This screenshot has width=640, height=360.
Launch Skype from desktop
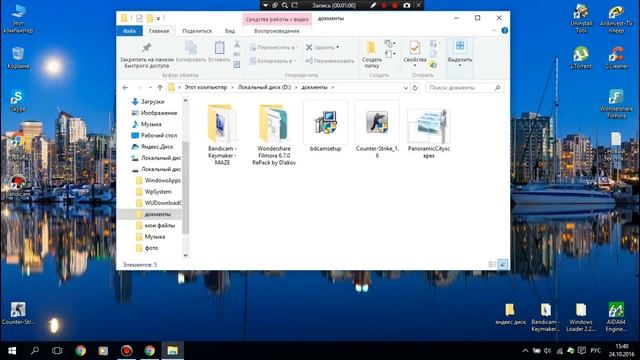coord(17,100)
